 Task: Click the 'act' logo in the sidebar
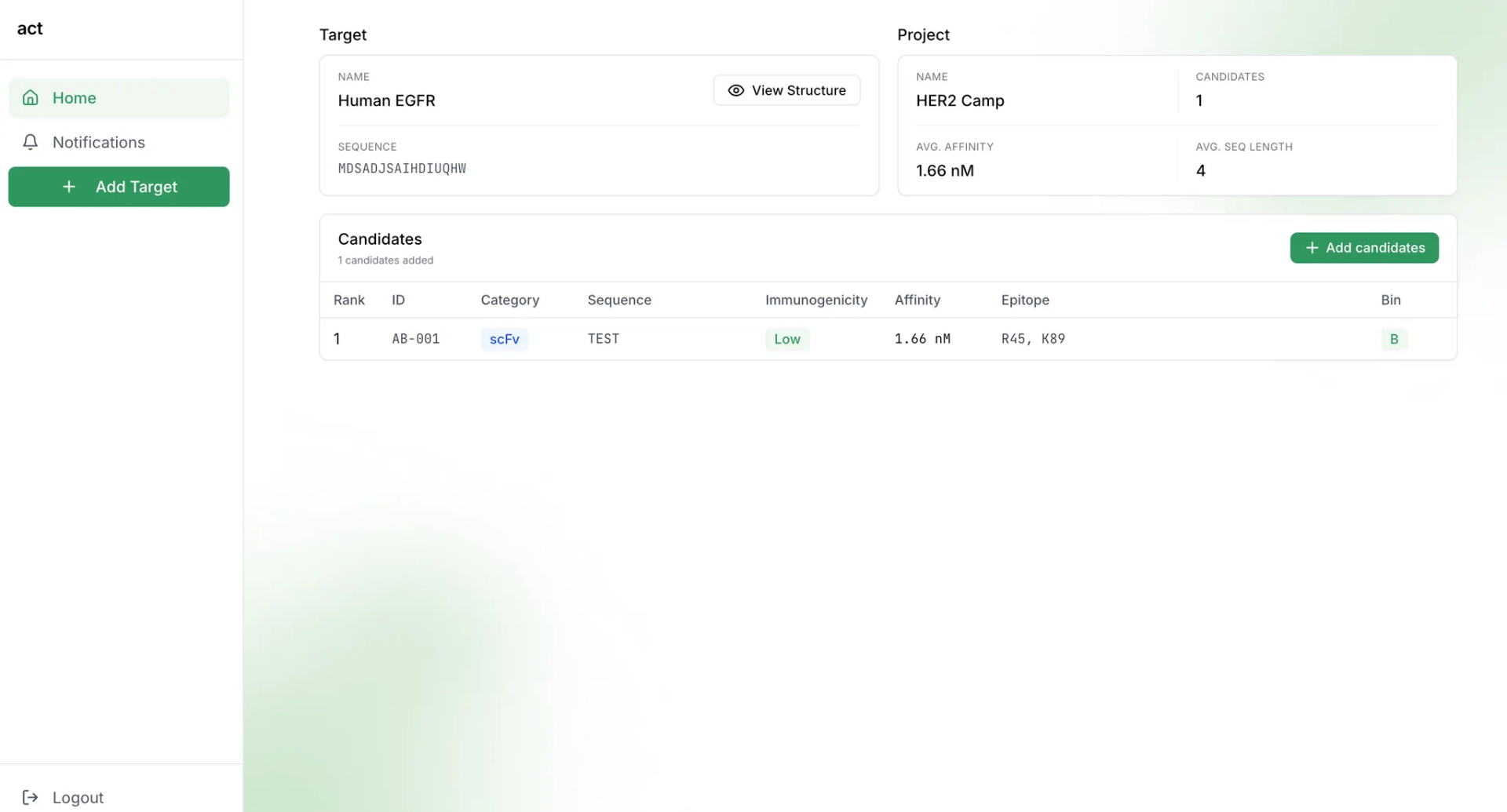pyautogui.click(x=30, y=28)
